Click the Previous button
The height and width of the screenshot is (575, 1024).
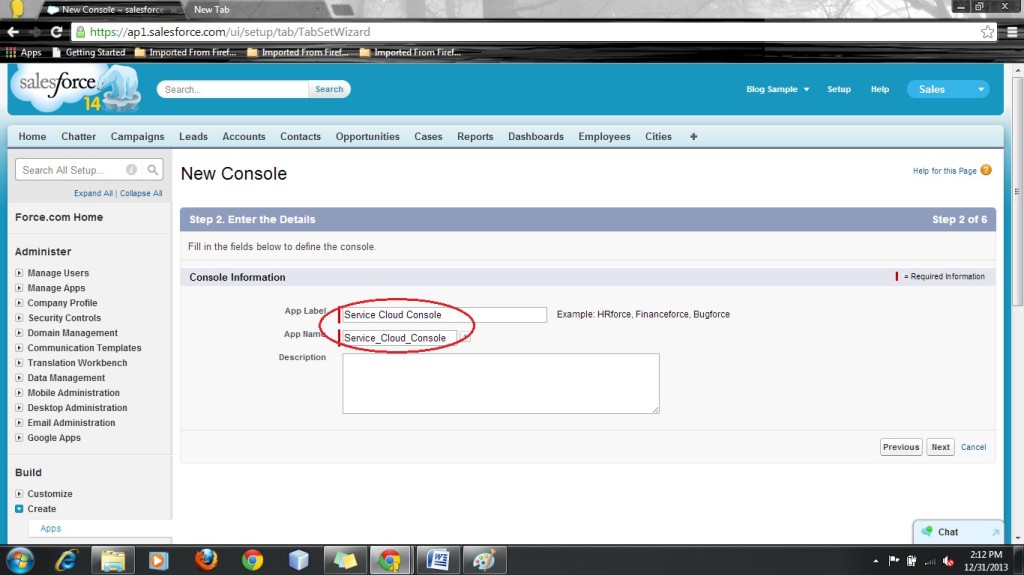(901, 447)
